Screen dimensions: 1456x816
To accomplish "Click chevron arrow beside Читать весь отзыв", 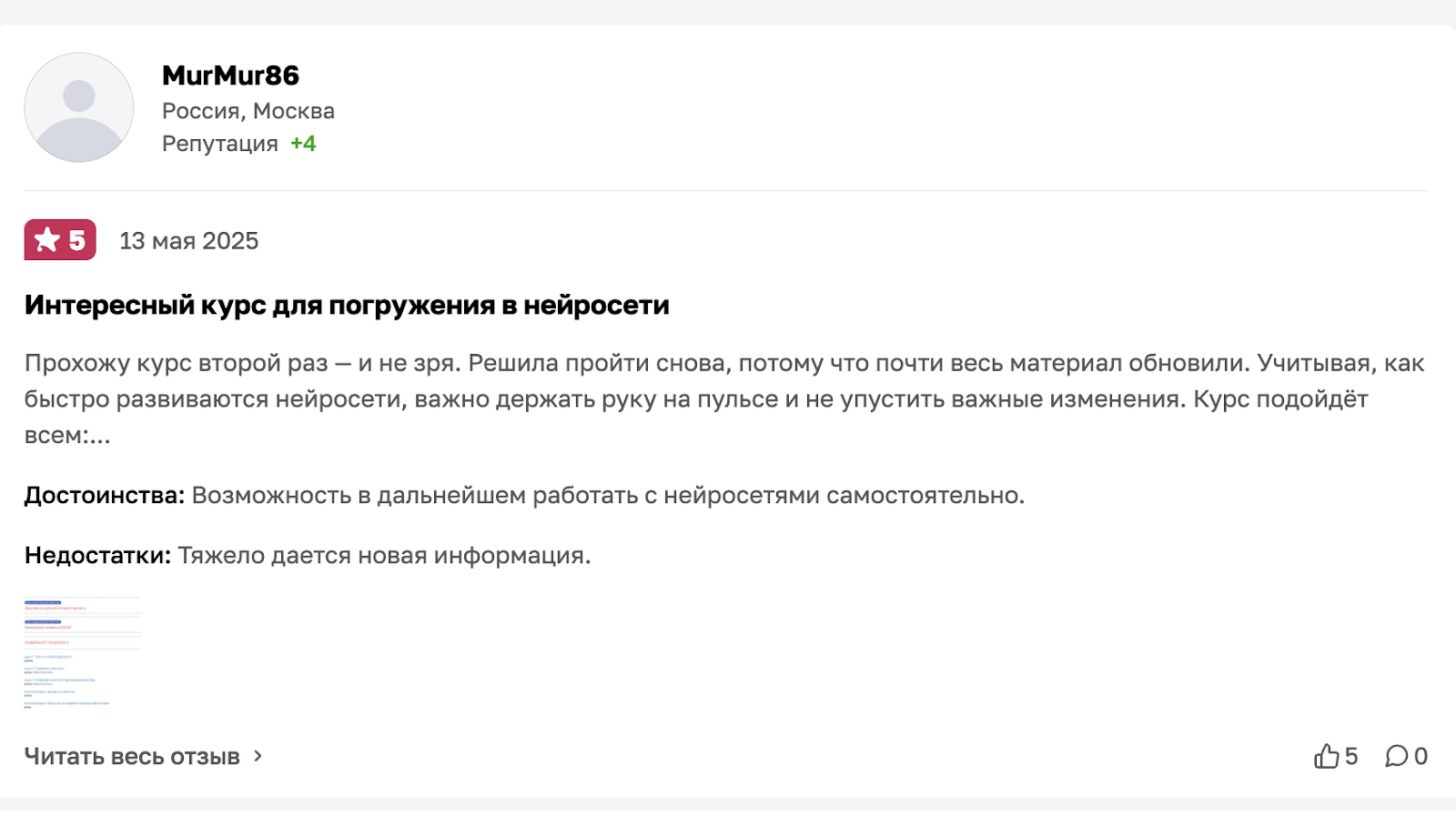I will pyautogui.click(x=258, y=756).
